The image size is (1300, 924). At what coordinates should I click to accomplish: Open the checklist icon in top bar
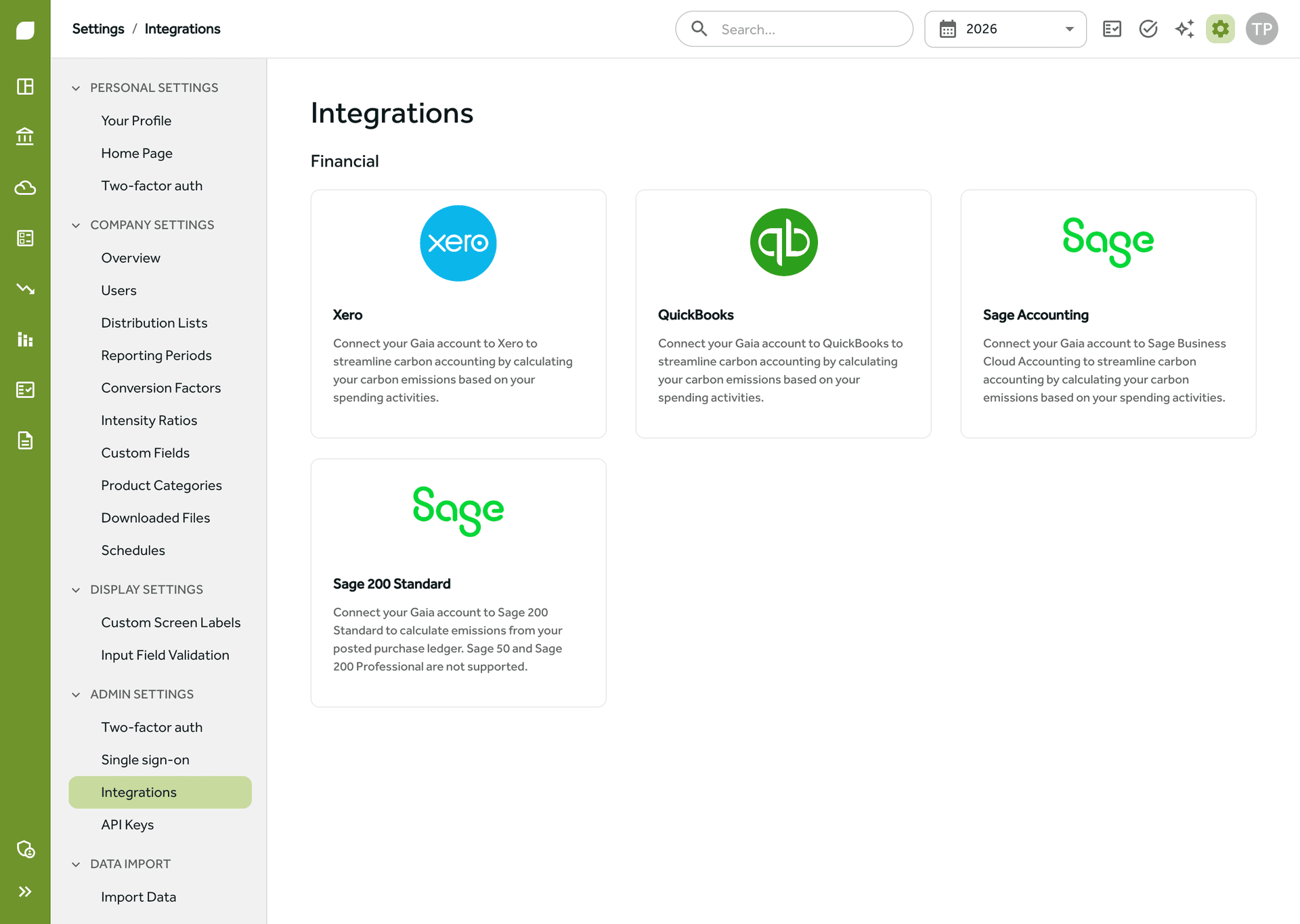click(1112, 28)
